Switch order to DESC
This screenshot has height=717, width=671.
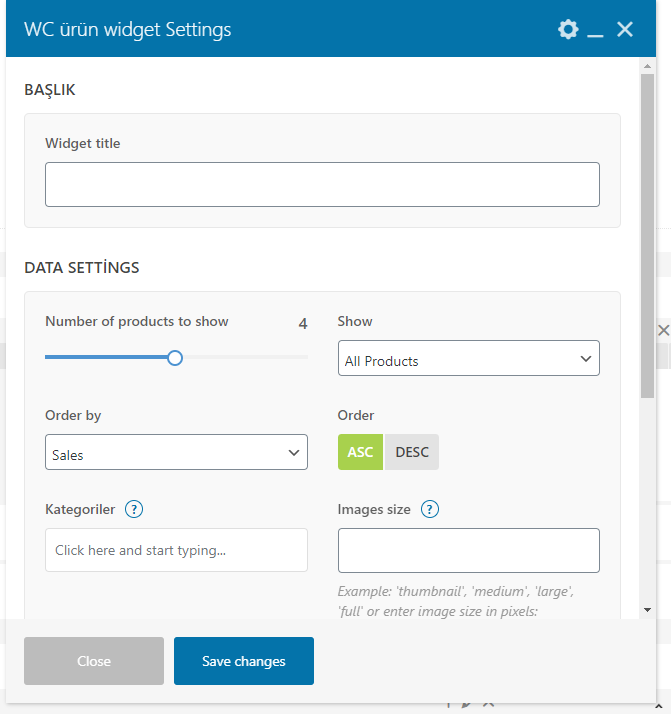point(412,452)
